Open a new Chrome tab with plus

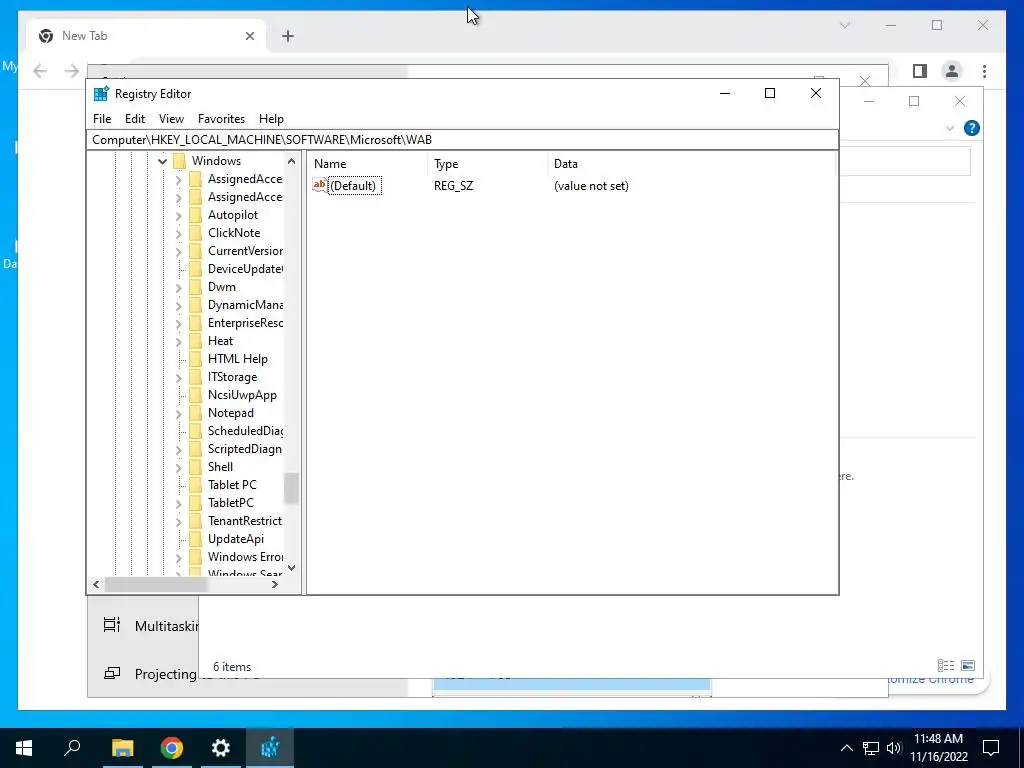click(288, 36)
